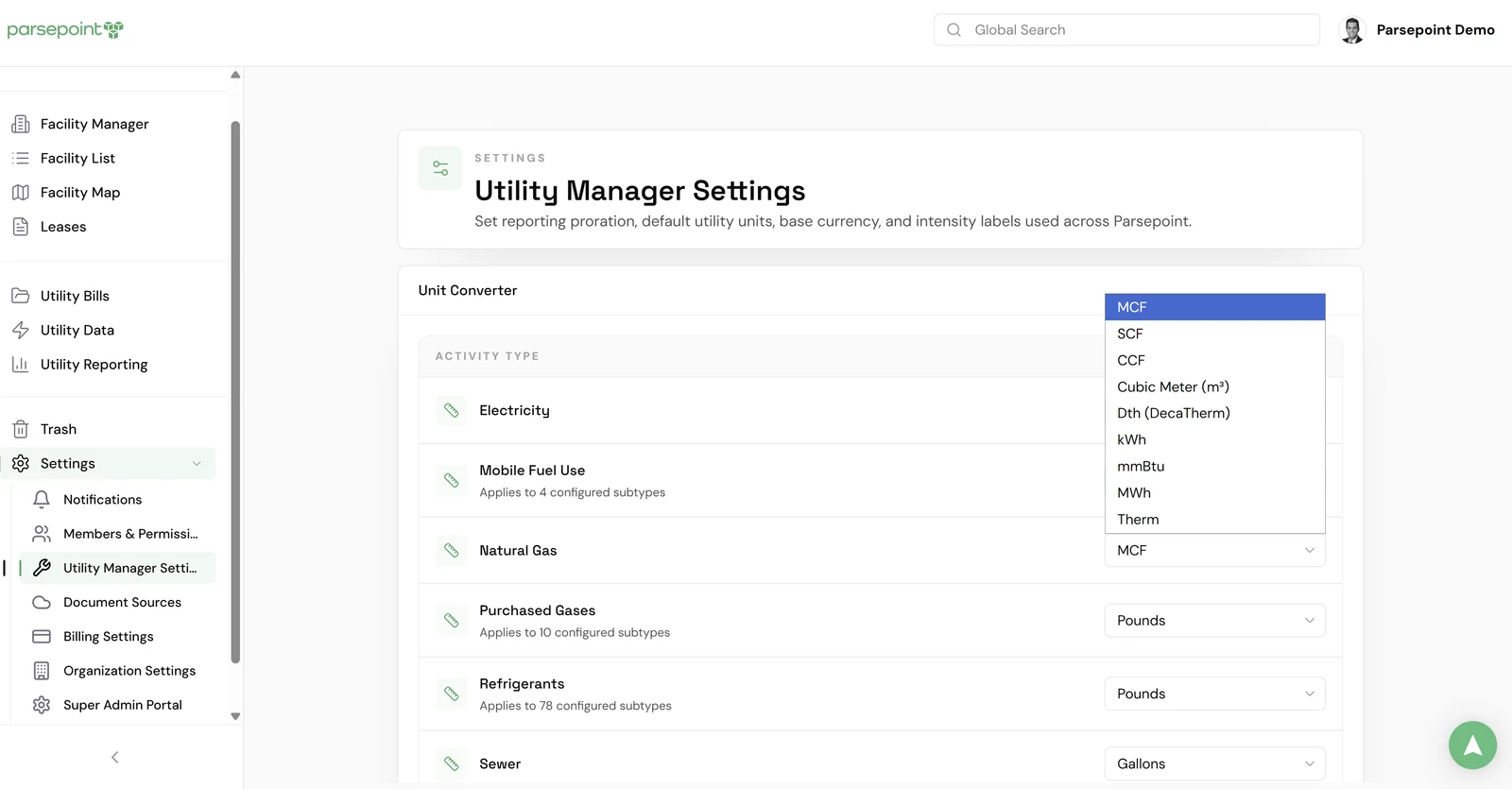Select SCF from the unit list
The image size is (1512, 789).
tap(1214, 334)
